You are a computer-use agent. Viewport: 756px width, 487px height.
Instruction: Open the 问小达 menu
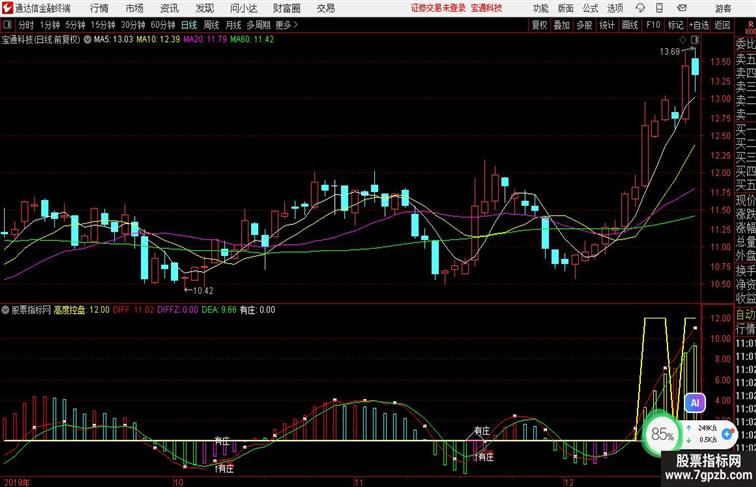pyautogui.click(x=243, y=8)
